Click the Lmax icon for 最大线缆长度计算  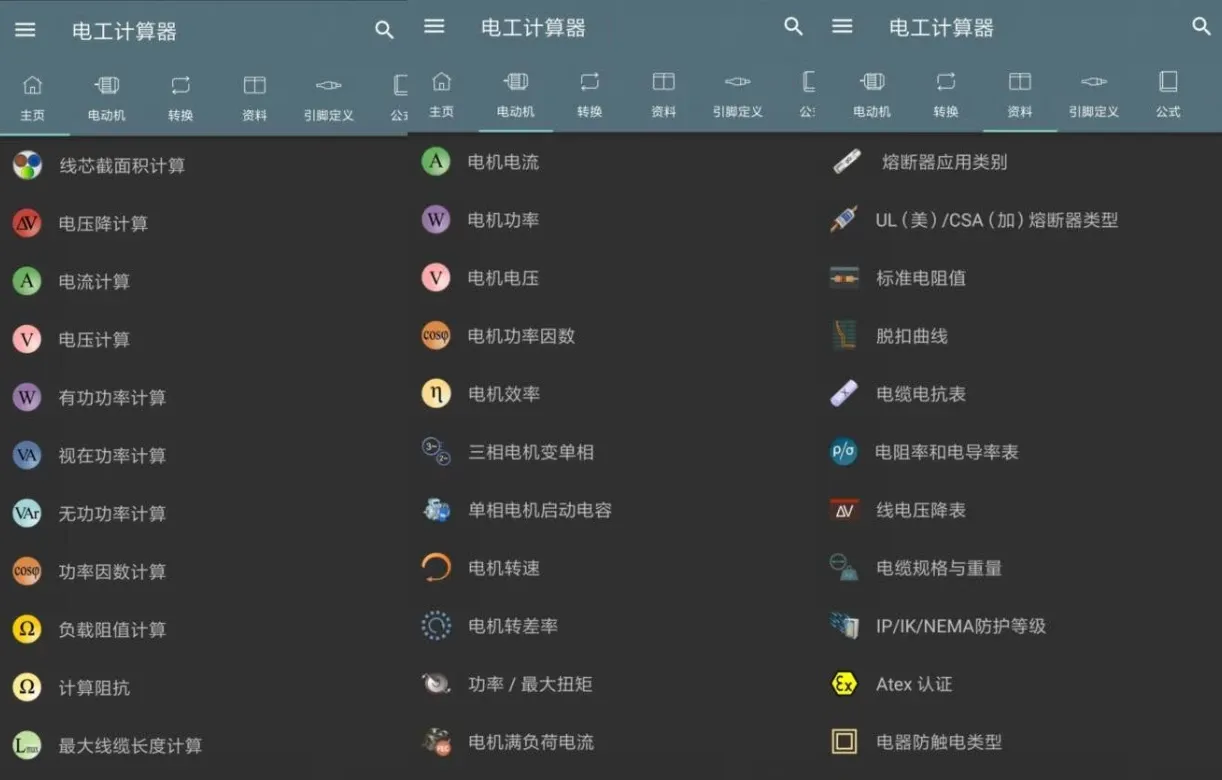coord(27,745)
